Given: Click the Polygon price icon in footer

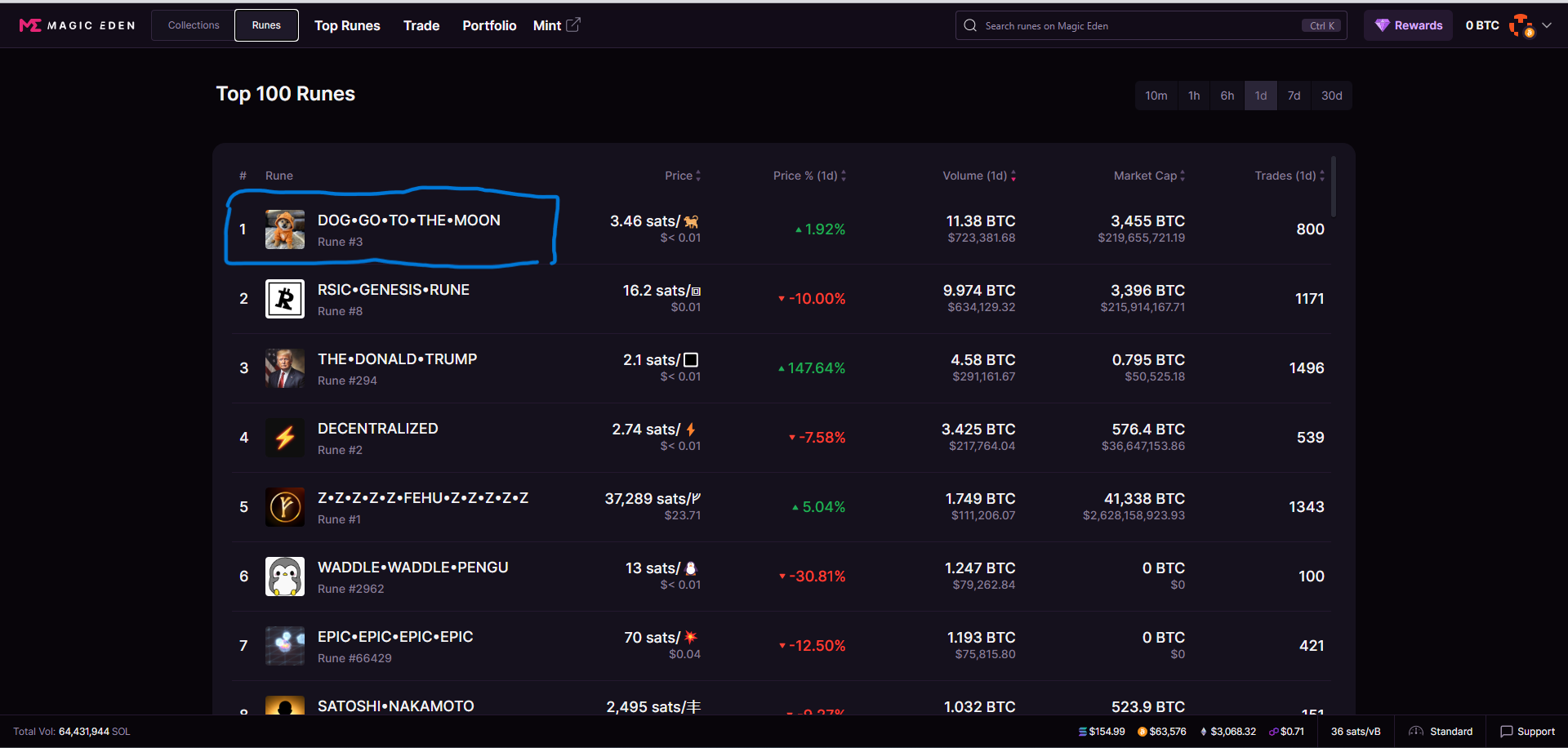Looking at the screenshot, I should [1274, 732].
